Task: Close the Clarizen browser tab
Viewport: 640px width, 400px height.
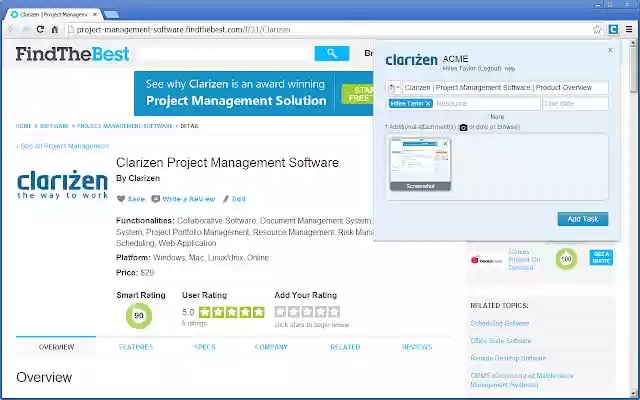Action: click(x=95, y=14)
